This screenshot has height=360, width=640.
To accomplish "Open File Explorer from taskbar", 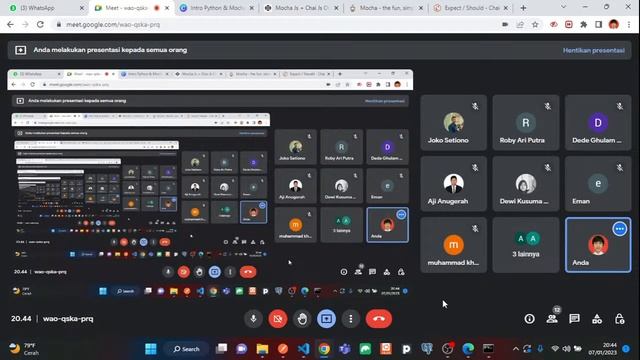I will (x=262, y=349).
